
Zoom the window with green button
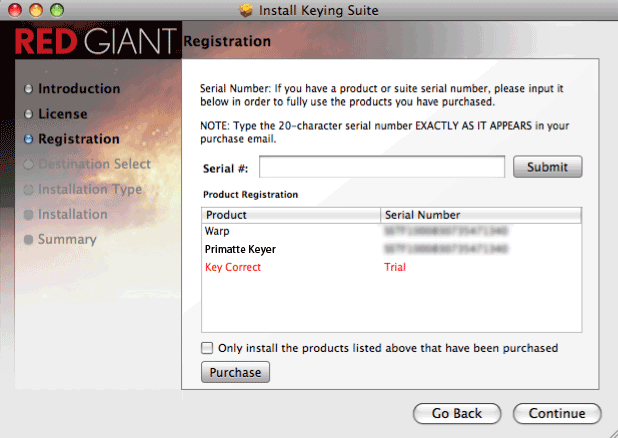click(57, 10)
